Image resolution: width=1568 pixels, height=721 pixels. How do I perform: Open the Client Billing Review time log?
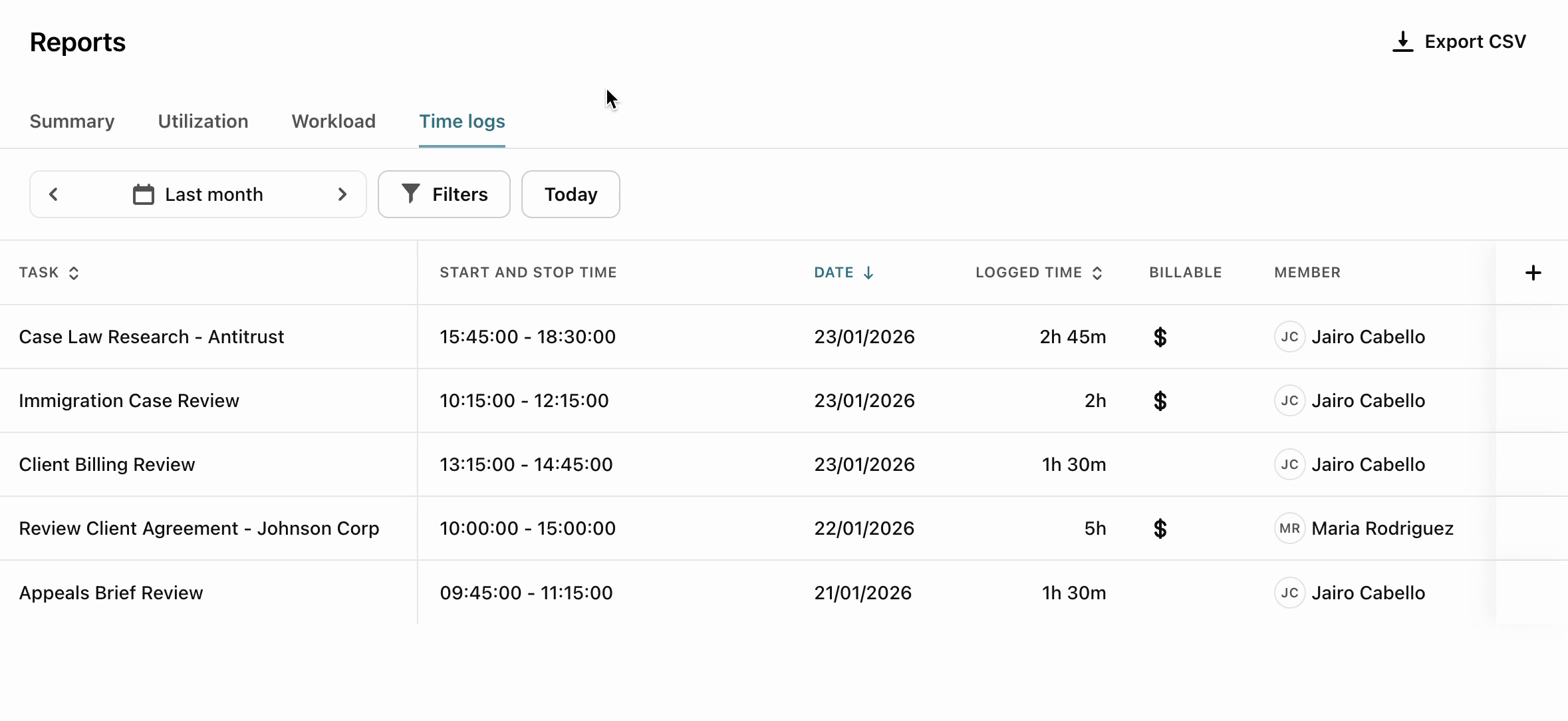point(107,465)
